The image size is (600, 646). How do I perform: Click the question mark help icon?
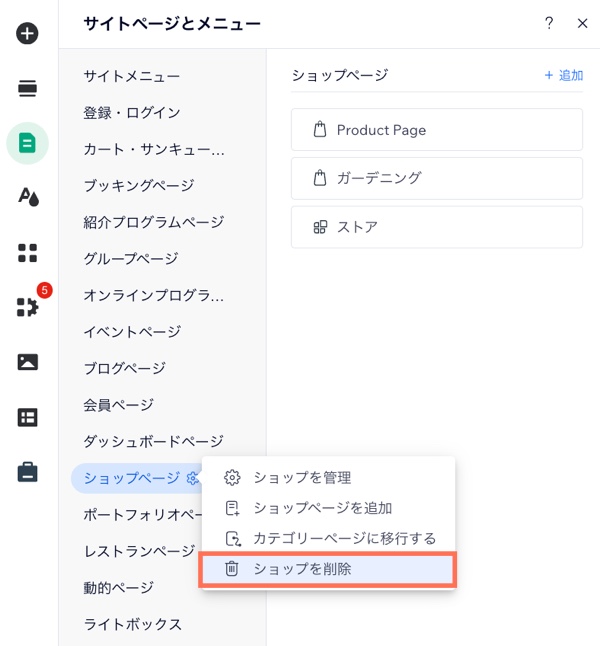(x=549, y=23)
